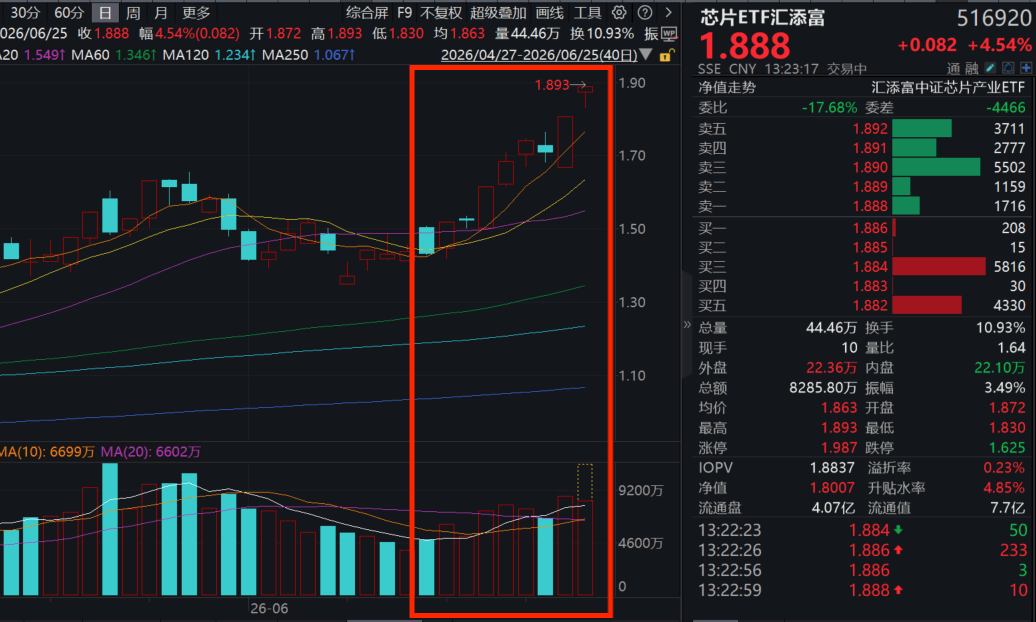The height and width of the screenshot is (622, 1036).
Task: Click the 跌停 price 1.625
Action: pos(1008,447)
